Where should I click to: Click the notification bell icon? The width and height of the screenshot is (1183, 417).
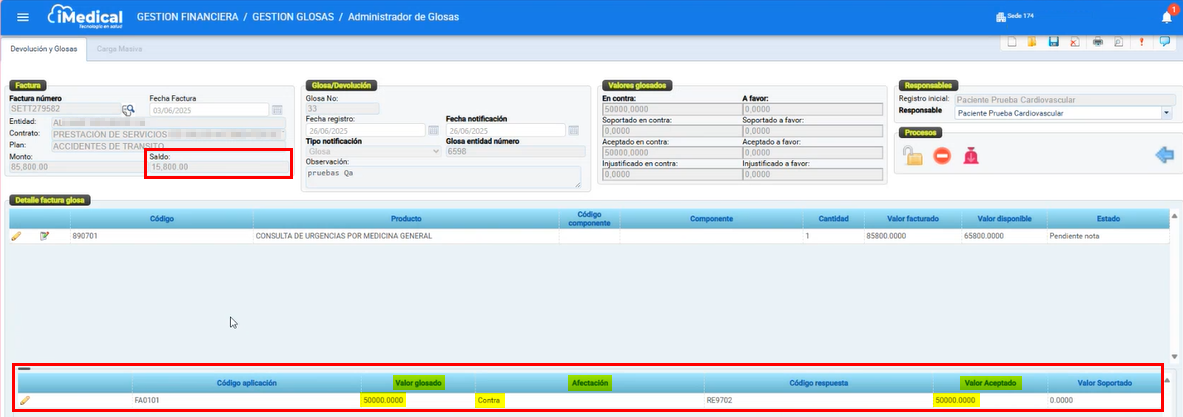pos(1166,17)
